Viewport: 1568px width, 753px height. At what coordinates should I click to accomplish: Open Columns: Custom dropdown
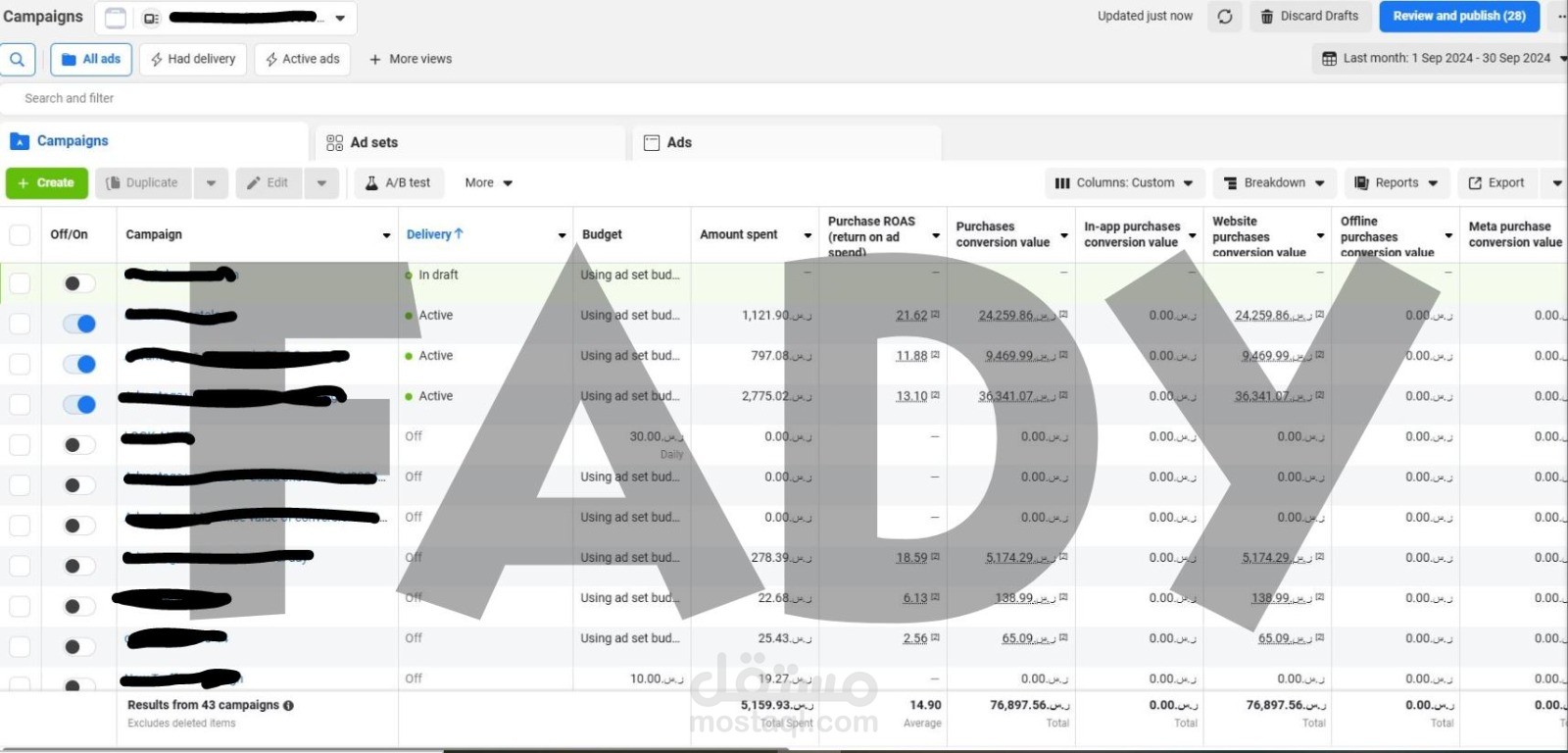[x=1124, y=183]
